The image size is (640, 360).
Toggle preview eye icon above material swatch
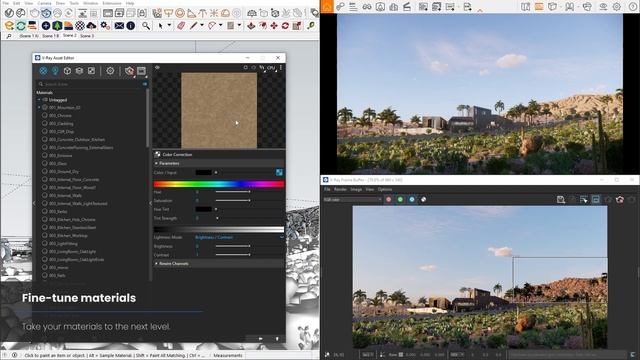(x=157, y=67)
